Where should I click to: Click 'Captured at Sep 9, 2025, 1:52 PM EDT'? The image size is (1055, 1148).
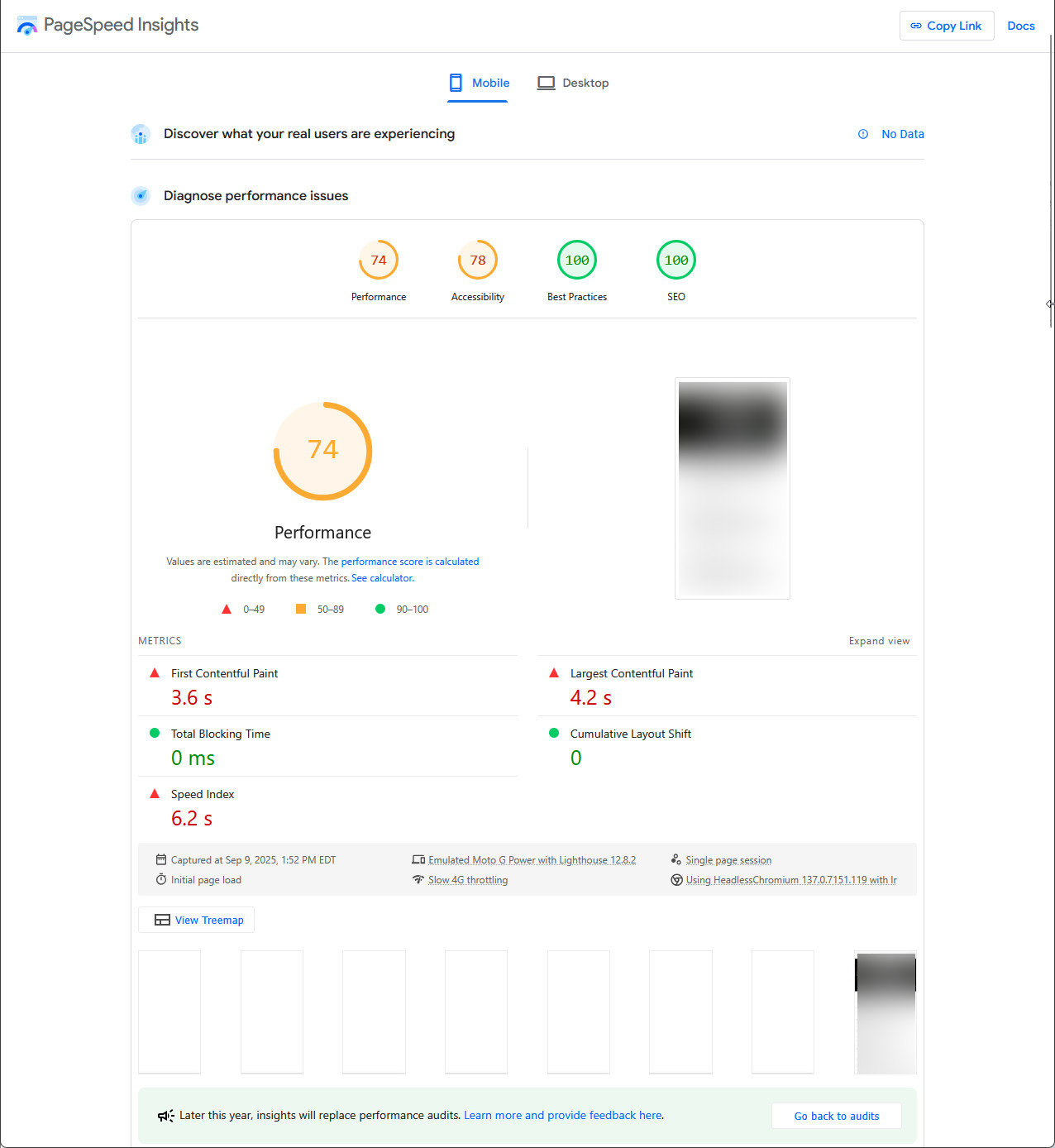253,860
